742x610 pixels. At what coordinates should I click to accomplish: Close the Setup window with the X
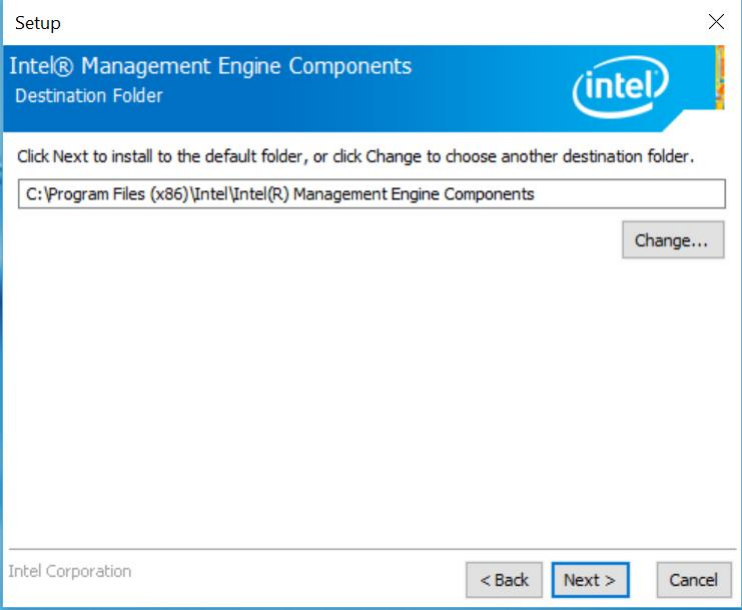pos(716,22)
